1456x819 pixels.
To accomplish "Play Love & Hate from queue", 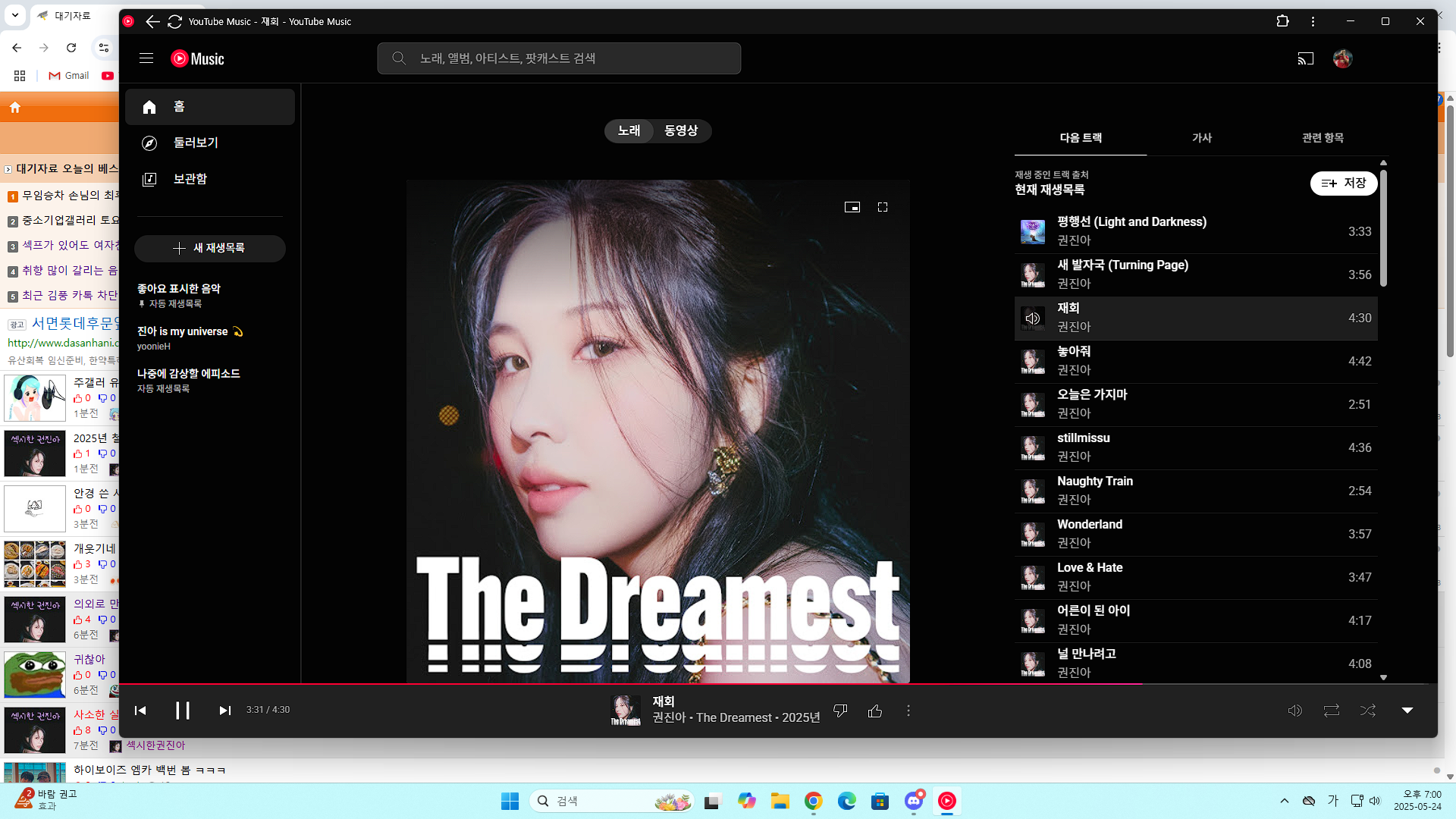I will 1196,577.
